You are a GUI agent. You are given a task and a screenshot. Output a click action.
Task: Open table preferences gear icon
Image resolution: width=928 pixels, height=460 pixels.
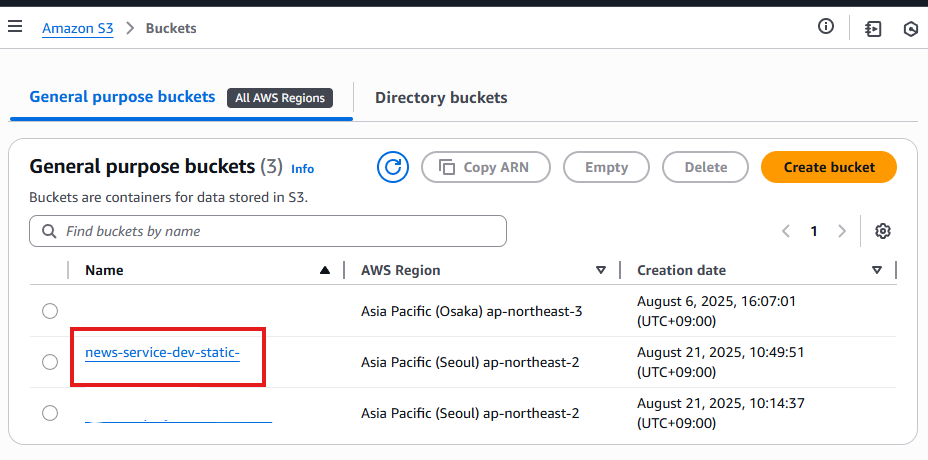883,231
